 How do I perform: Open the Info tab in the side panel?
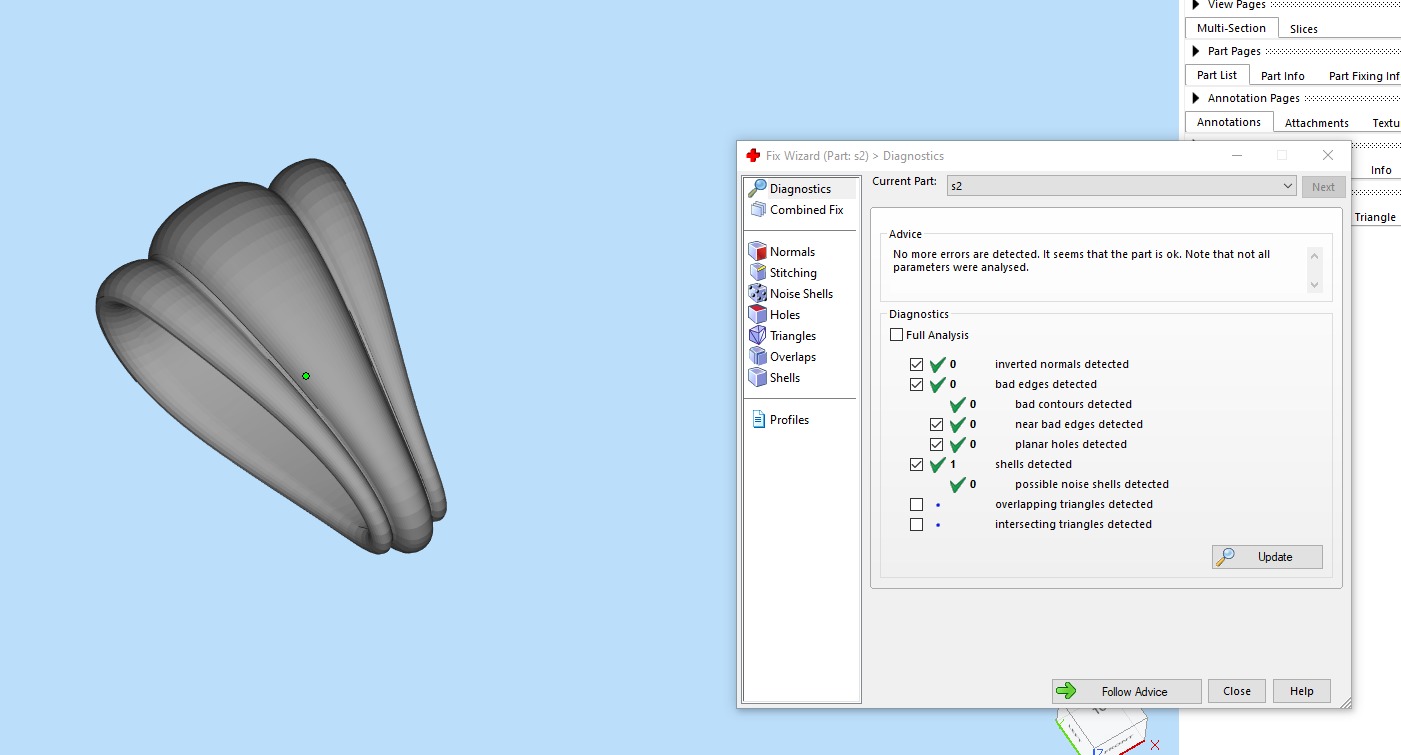(x=1381, y=170)
